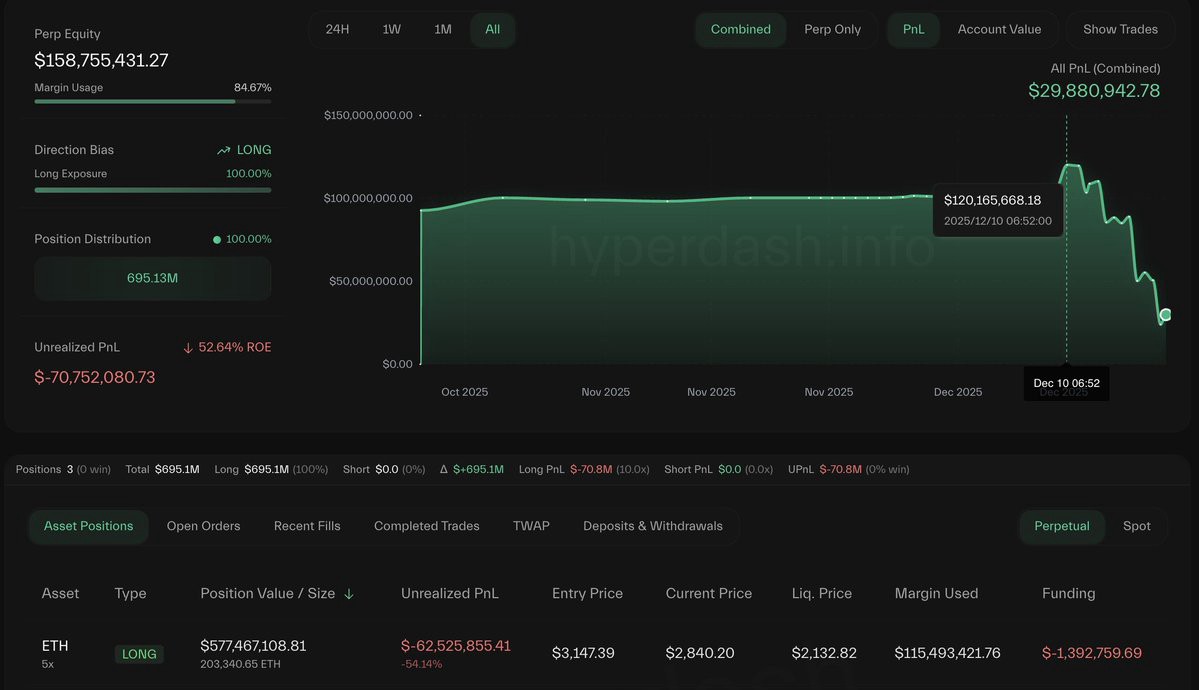Open the Open Orders tab
Viewport: 1199px width, 690px height.
pyautogui.click(x=203, y=526)
